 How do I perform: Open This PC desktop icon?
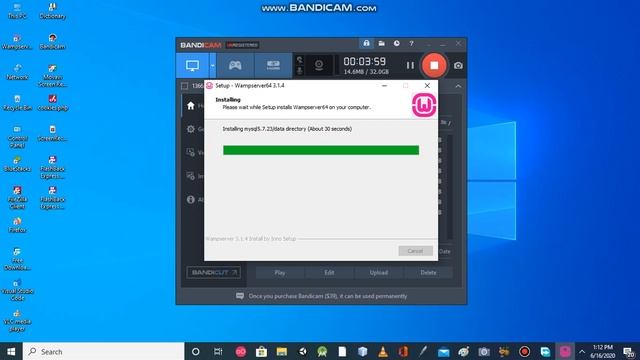point(17,11)
